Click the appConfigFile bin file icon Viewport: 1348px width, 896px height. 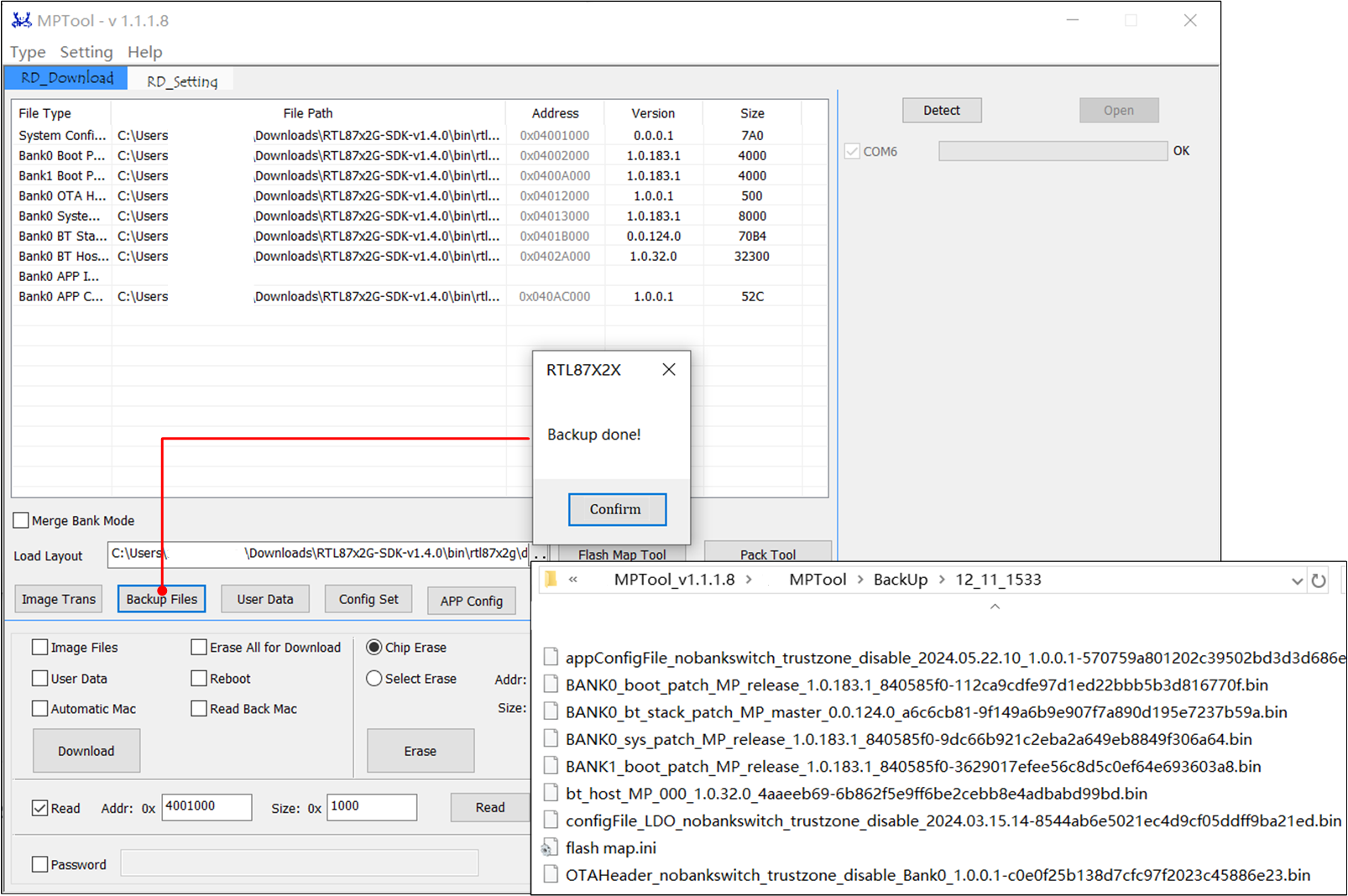(551, 658)
